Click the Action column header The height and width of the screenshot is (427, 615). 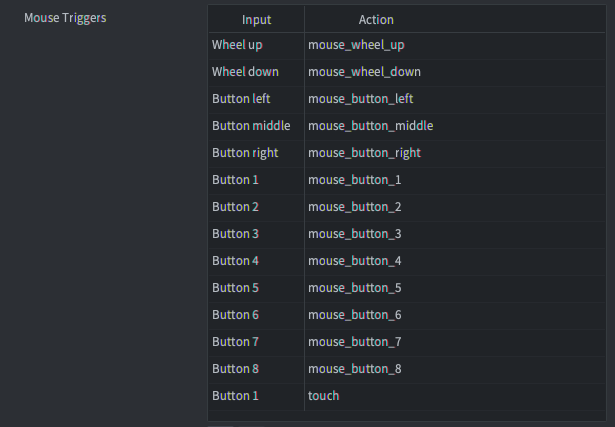tap(376, 19)
